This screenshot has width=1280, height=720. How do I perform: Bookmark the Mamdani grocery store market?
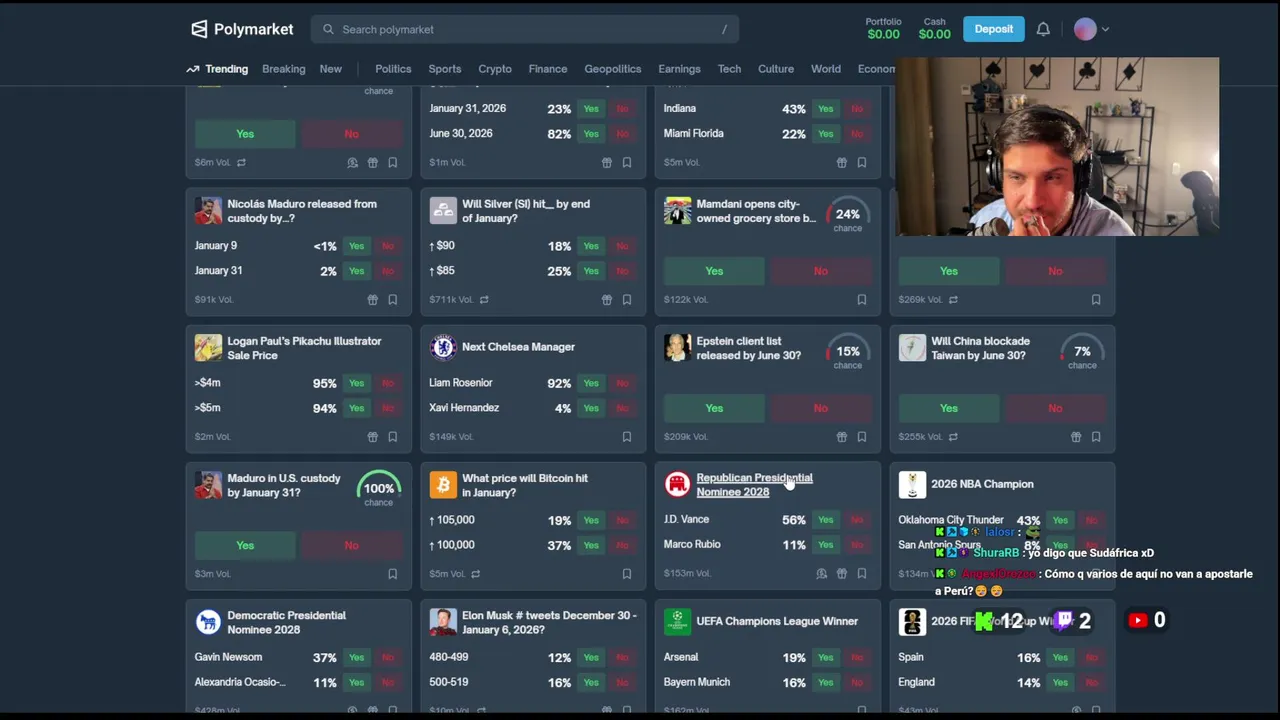pos(862,300)
